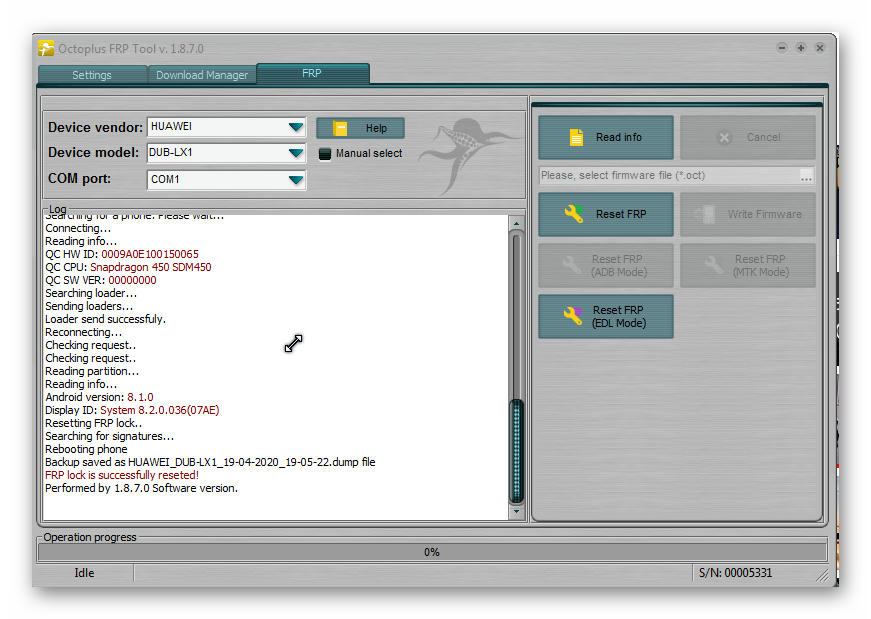Image resolution: width=871 pixels, height=619 pixels.
Task: Maximize the Octoplus FRP Tool window
Action: click(x=800, y=48)
